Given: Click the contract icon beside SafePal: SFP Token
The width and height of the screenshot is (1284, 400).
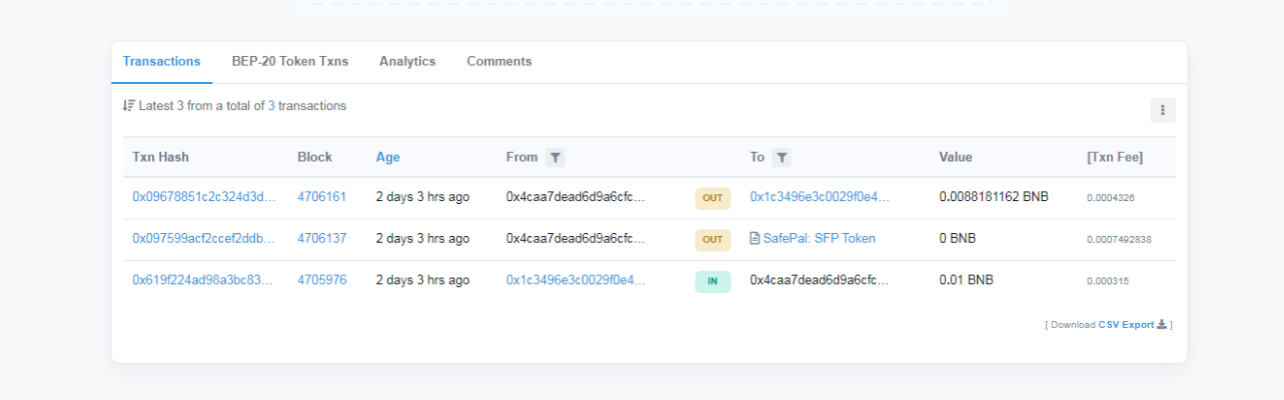Looking at the screenshot, I should [x=755, y=239].
